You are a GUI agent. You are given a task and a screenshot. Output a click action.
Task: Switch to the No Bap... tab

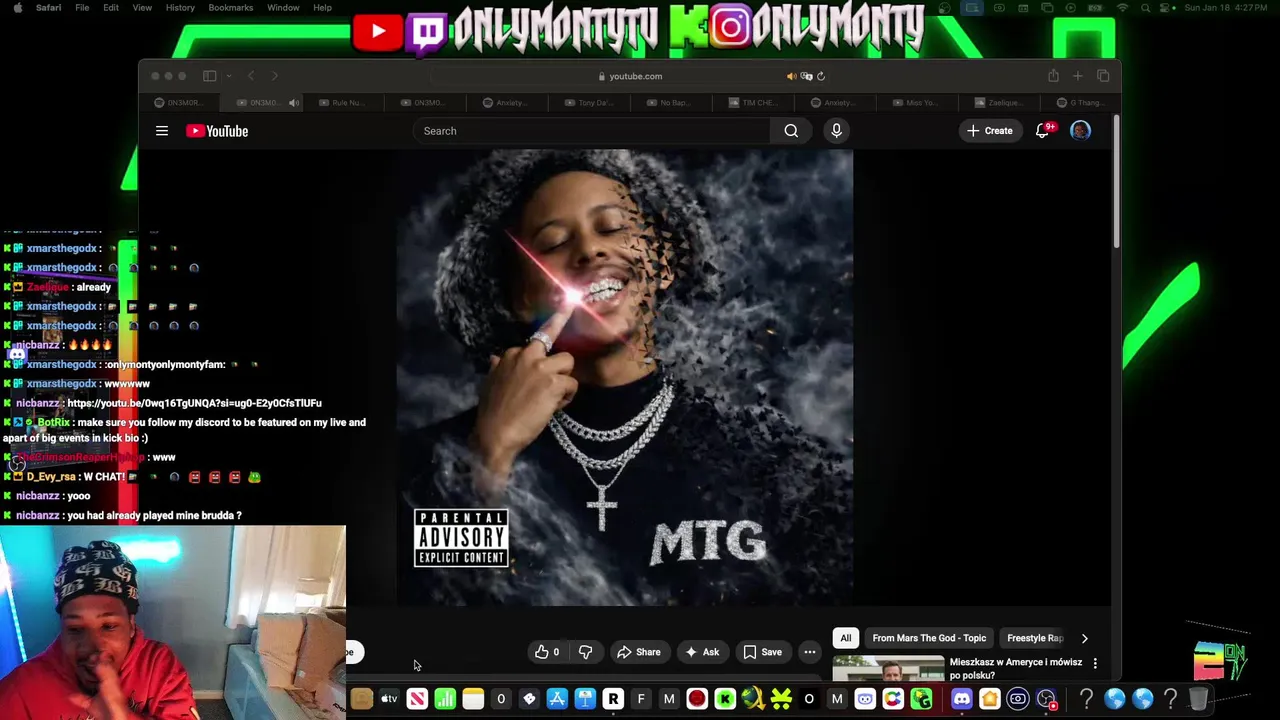pyautogui.click(x=671, y=102)
